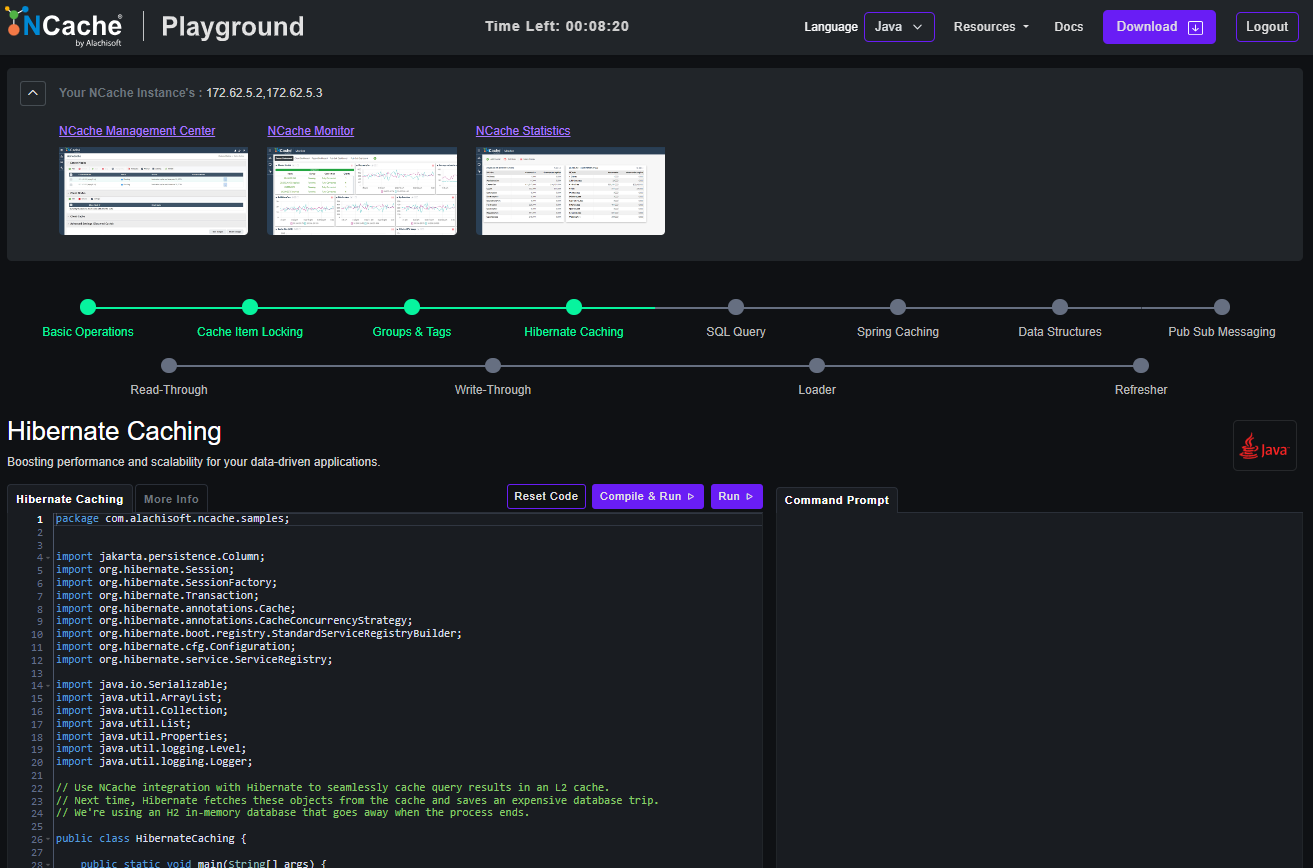The width and height of the screenshot is (1313, 868).
Task: Select the Spring Caching step
Action: tap(898, 307)
